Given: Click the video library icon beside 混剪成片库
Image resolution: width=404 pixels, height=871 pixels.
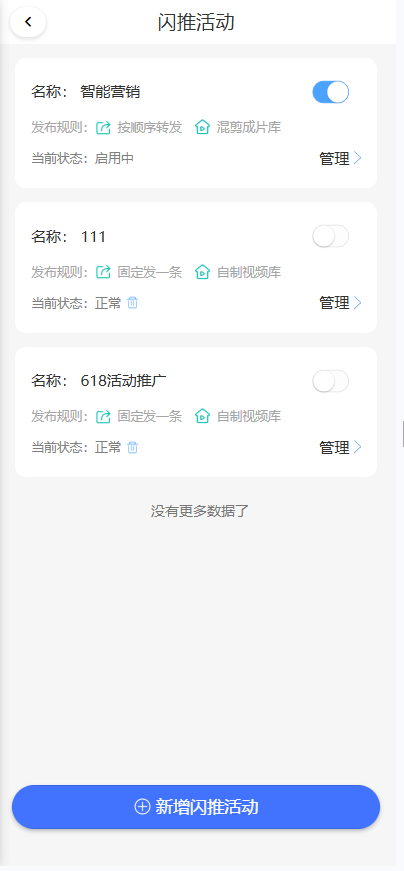Looking at the screenshot, I should (203, 127).
